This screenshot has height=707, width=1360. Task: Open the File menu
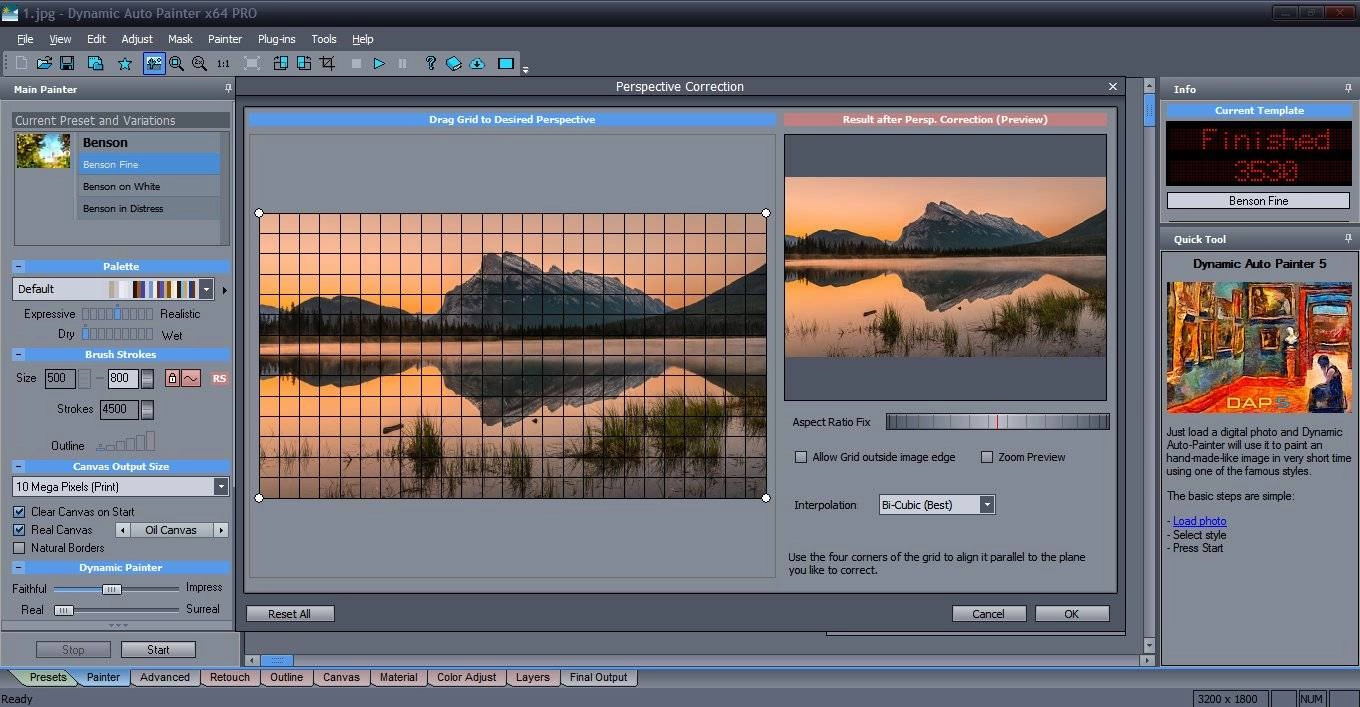tap(25, 39)
